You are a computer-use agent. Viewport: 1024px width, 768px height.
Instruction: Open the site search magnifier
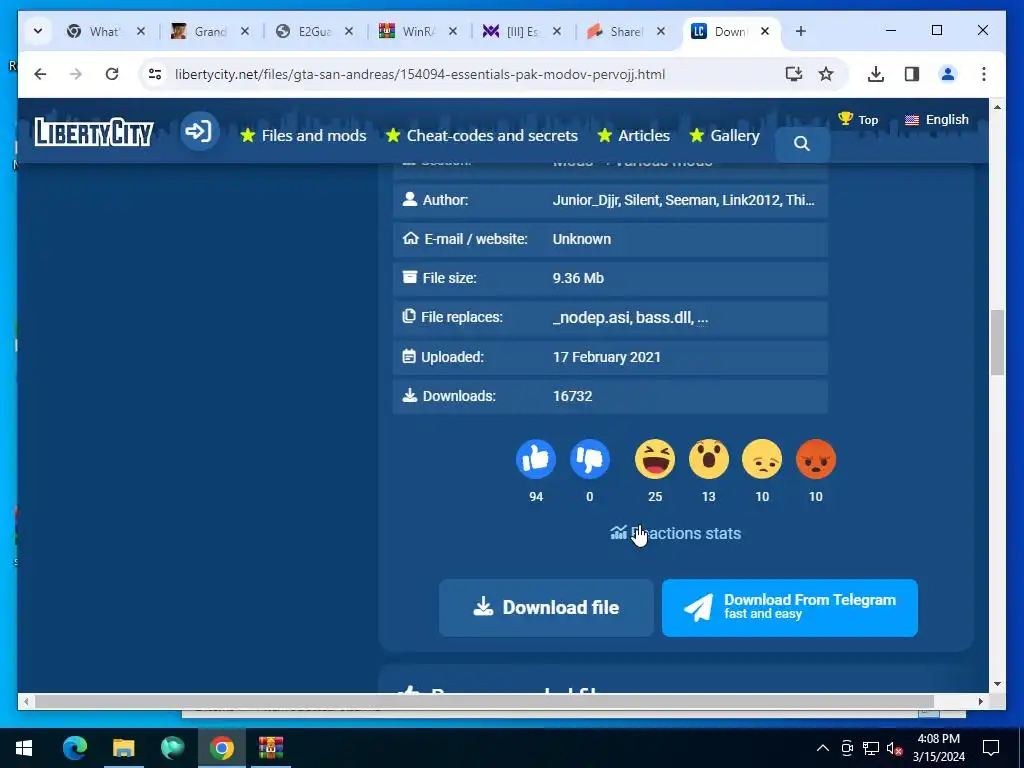[802, 144]
